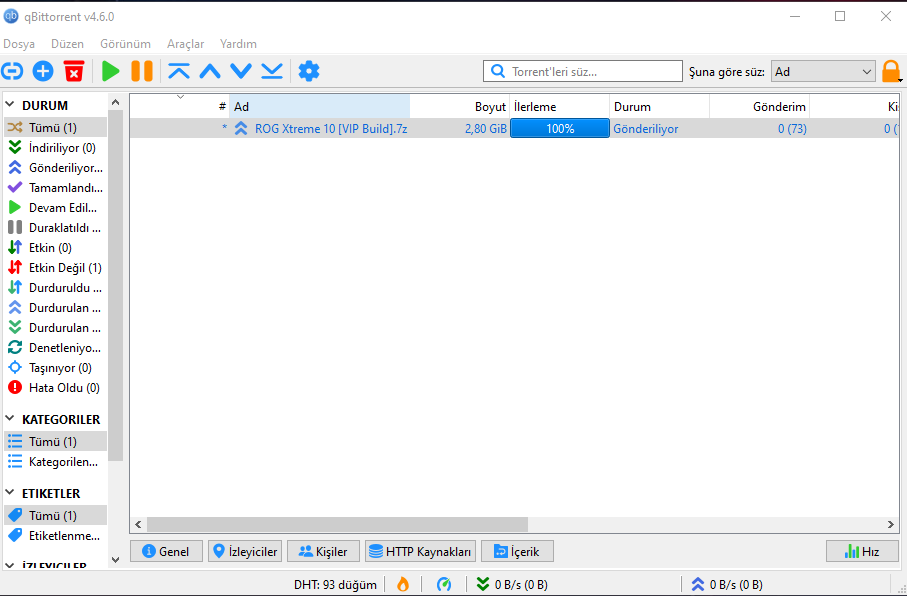Sort by the Durum column header
907x596 pixels.
click(659, 106)
